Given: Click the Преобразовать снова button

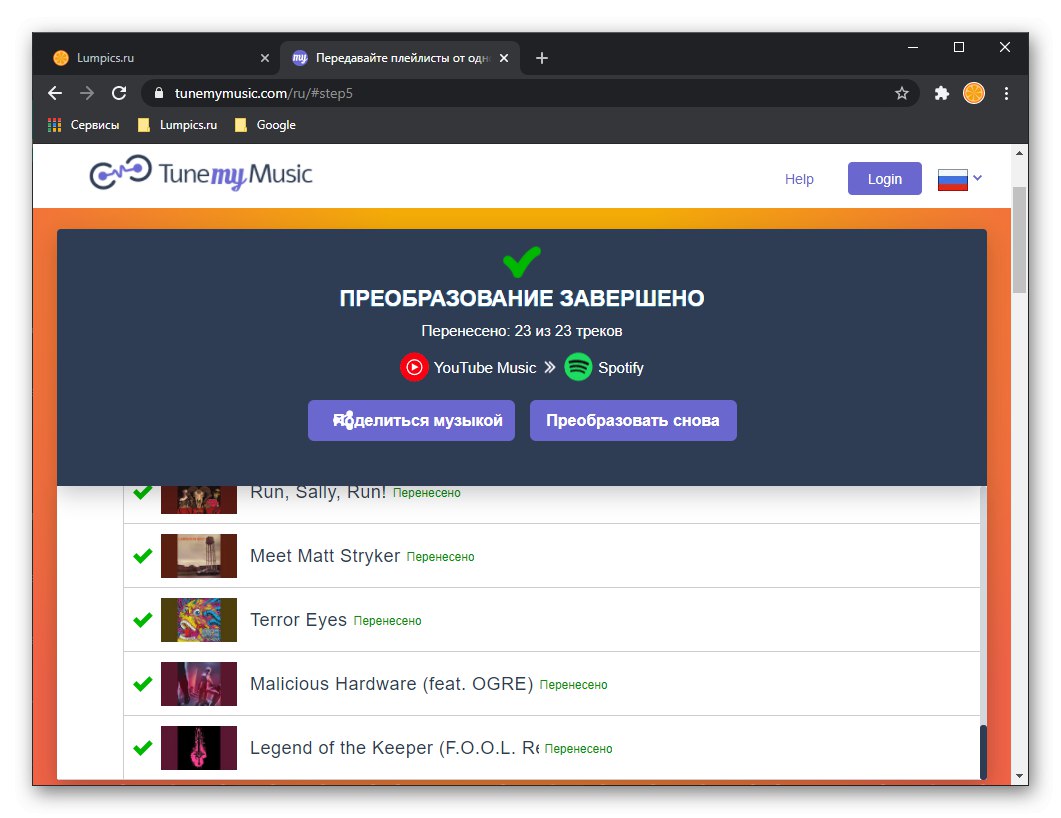Looking at the screenshot, I should [633, 420].
